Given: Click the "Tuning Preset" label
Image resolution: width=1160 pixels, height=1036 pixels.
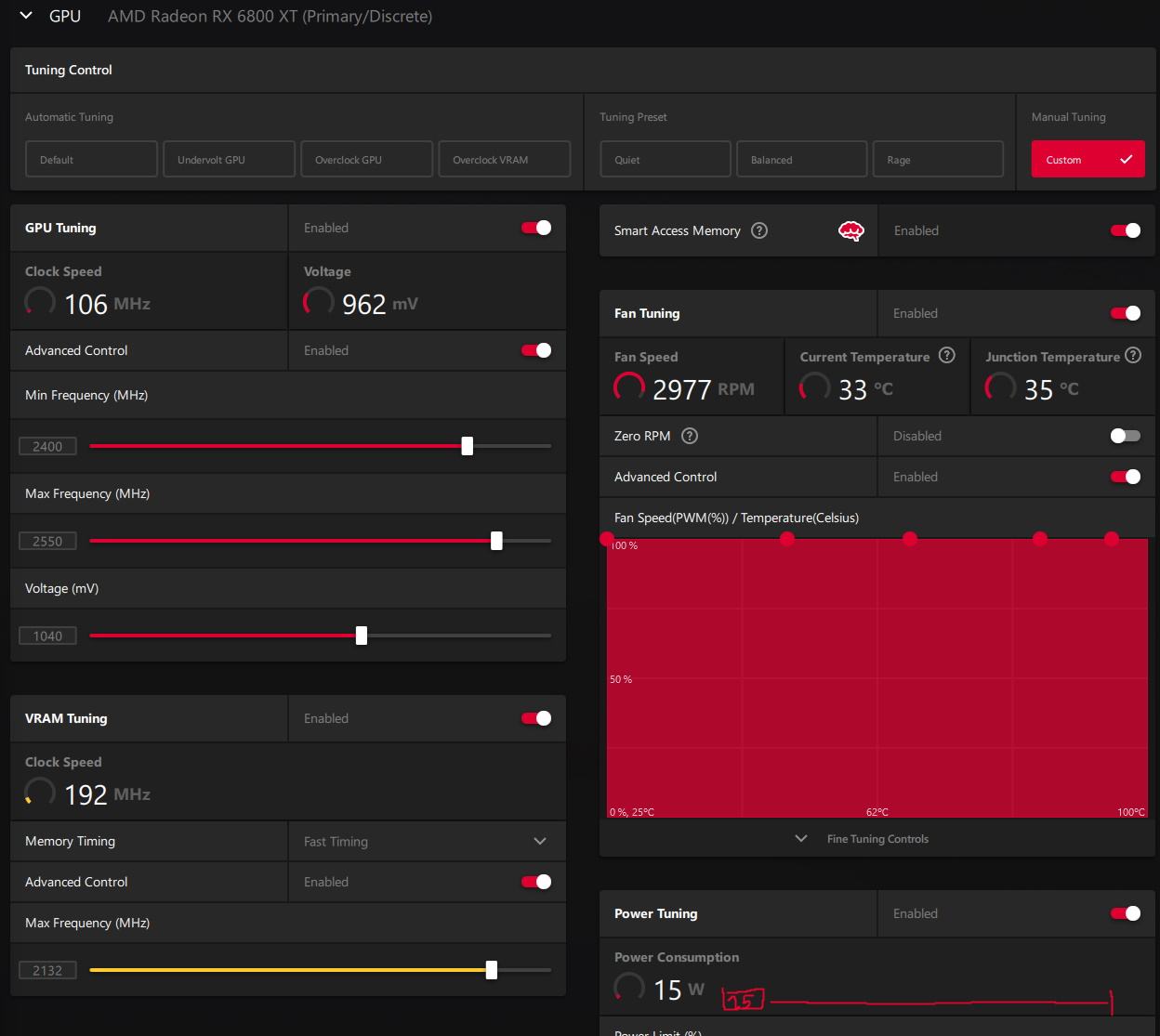Looking at the screenshot, I should tap(633, 117).
